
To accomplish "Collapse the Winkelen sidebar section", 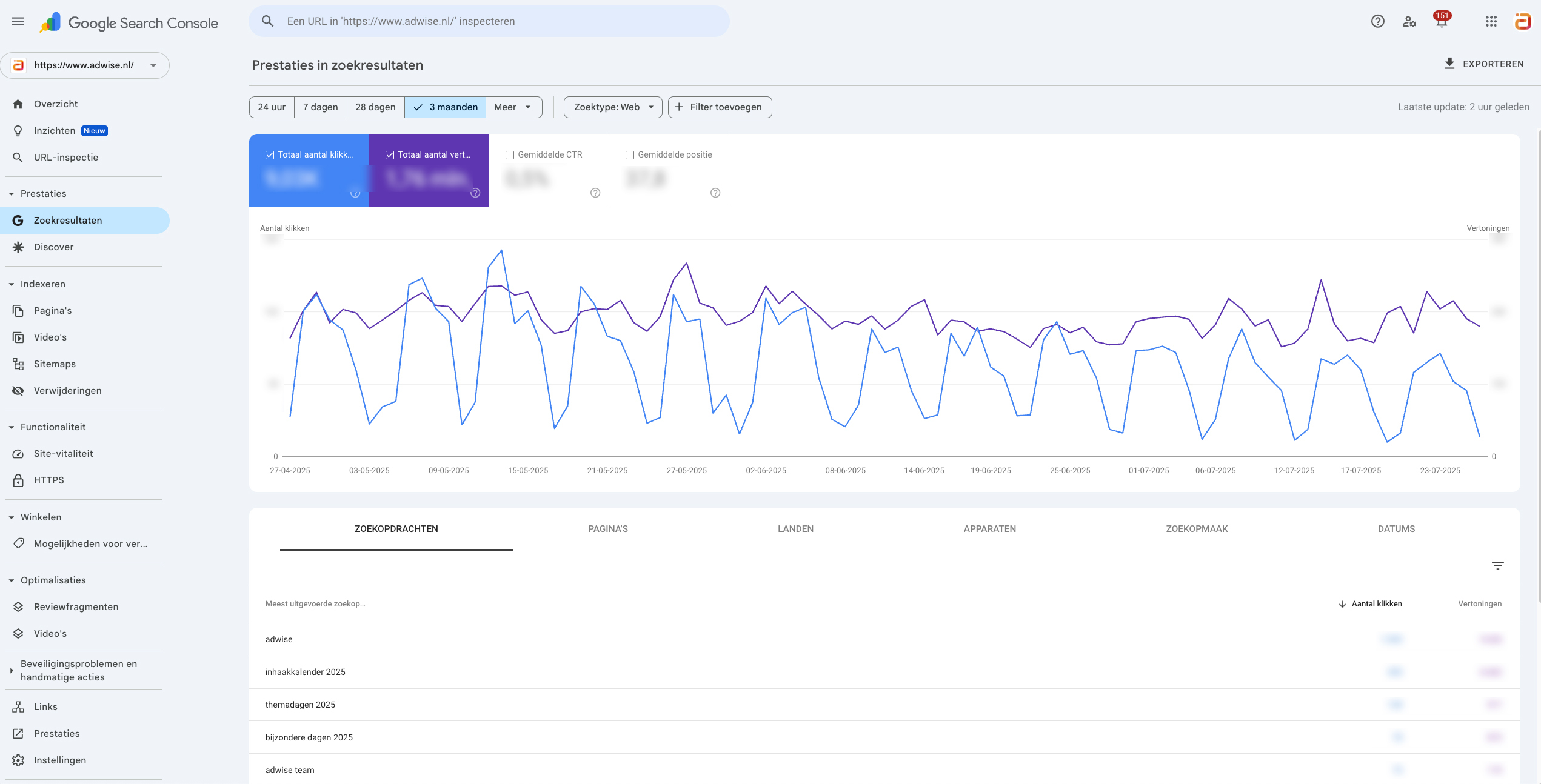I will [12, 517].
